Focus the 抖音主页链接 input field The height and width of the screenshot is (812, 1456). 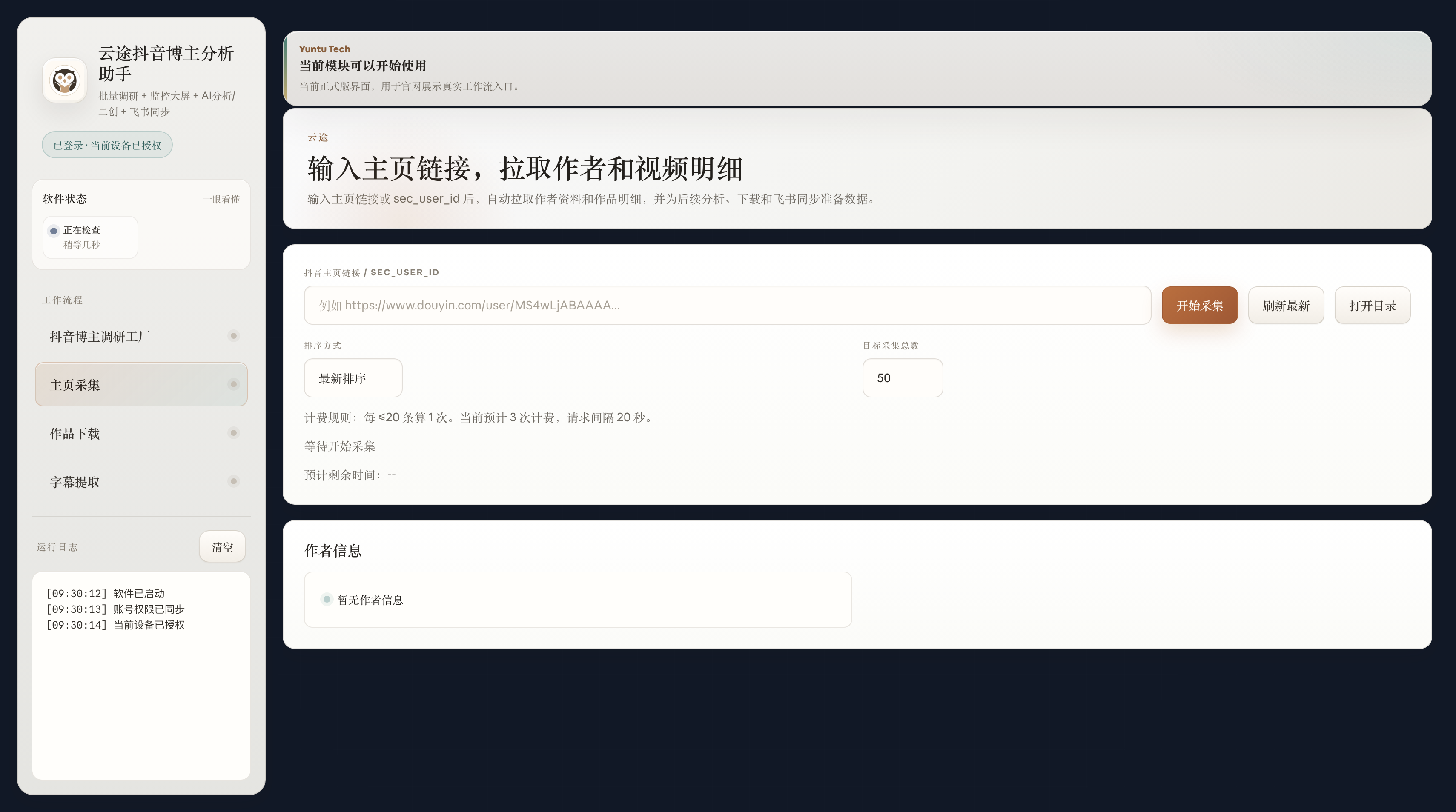click(x=728, y=305)
